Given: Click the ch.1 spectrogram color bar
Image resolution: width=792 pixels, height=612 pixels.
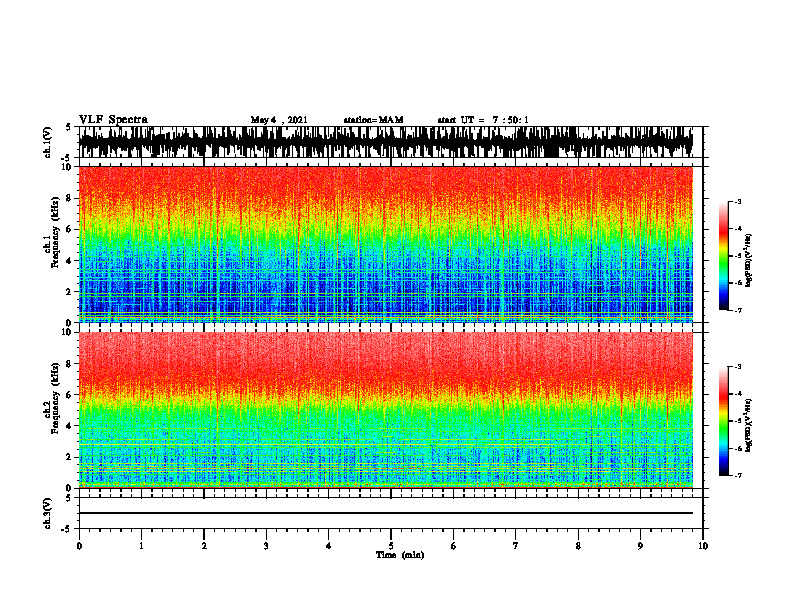Looking at the screenshot, I should pos(723,256).
